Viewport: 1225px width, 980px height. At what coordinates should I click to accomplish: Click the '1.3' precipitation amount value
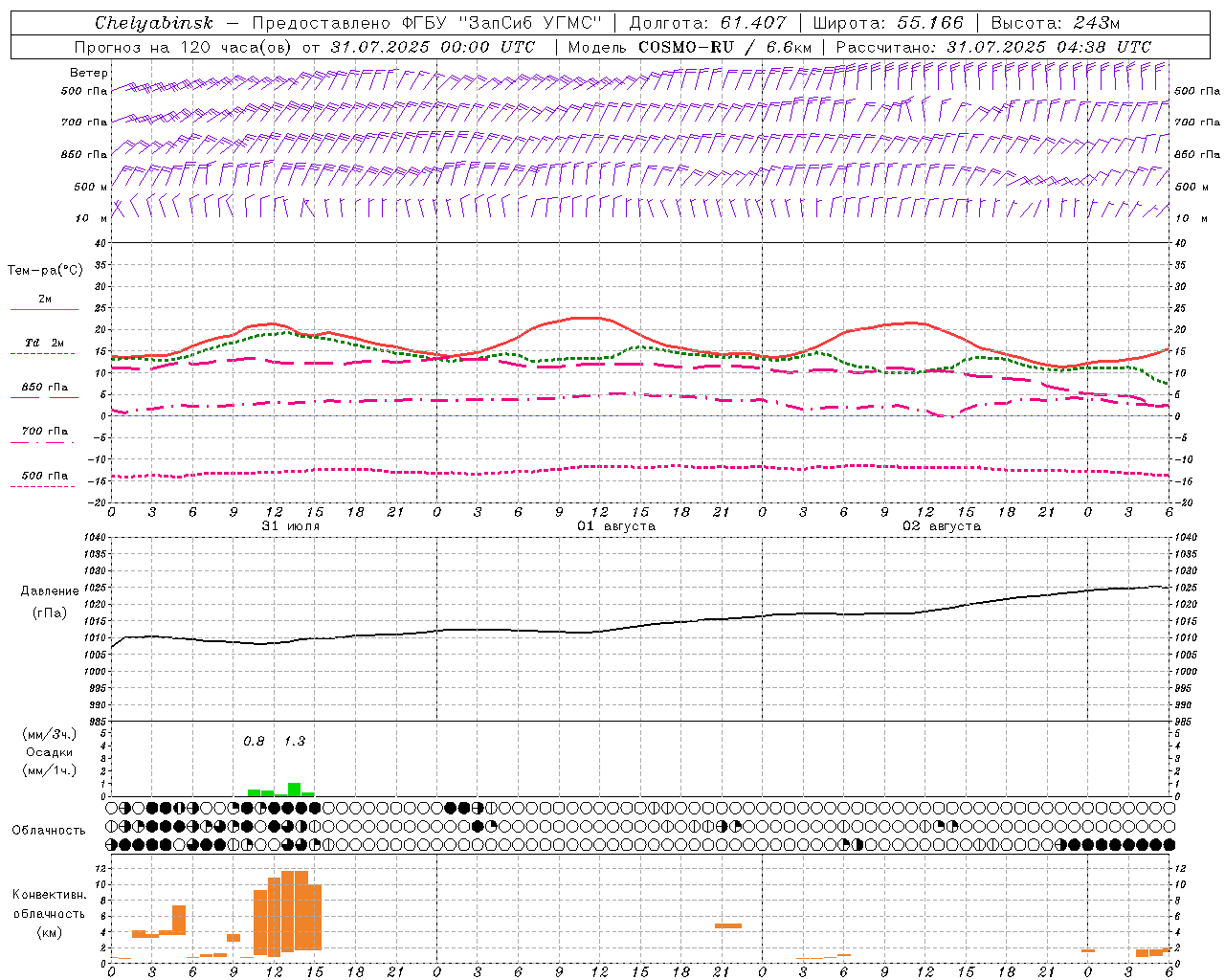coord(295,742)
